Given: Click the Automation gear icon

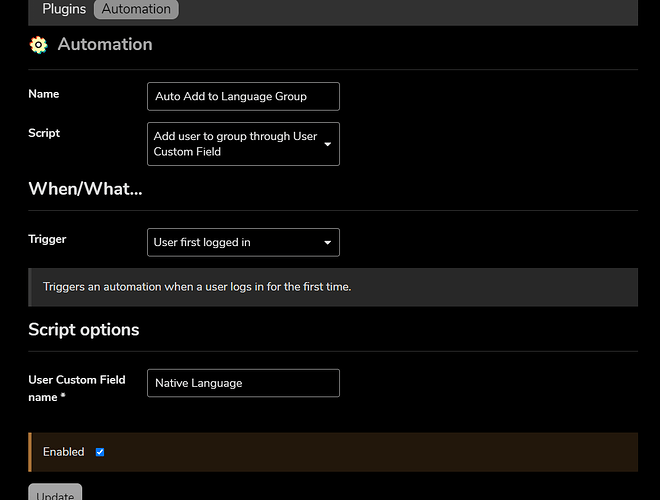Looking at the screenshot, I should [39, 45].
